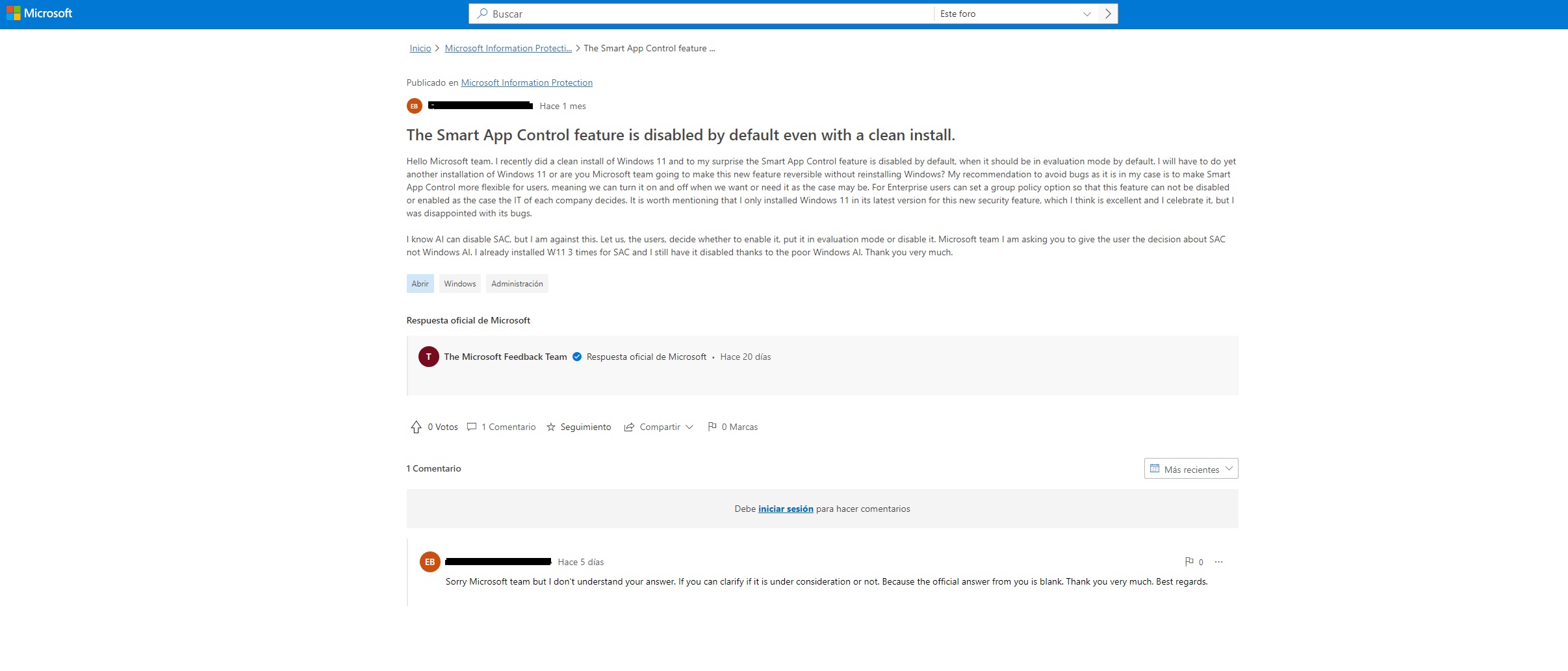1568x671 pixels.
Task: Click the iniciar sesión link
Action: [786, 509]
